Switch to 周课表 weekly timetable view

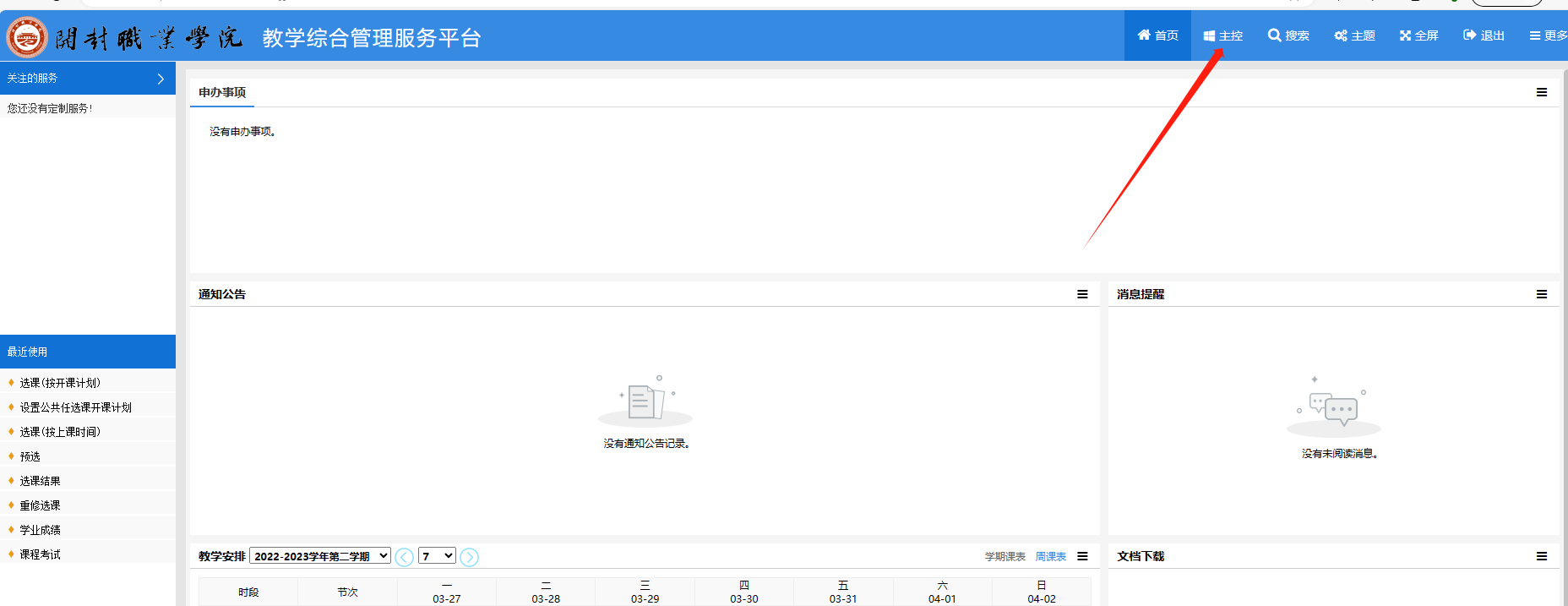[1050, 557]
